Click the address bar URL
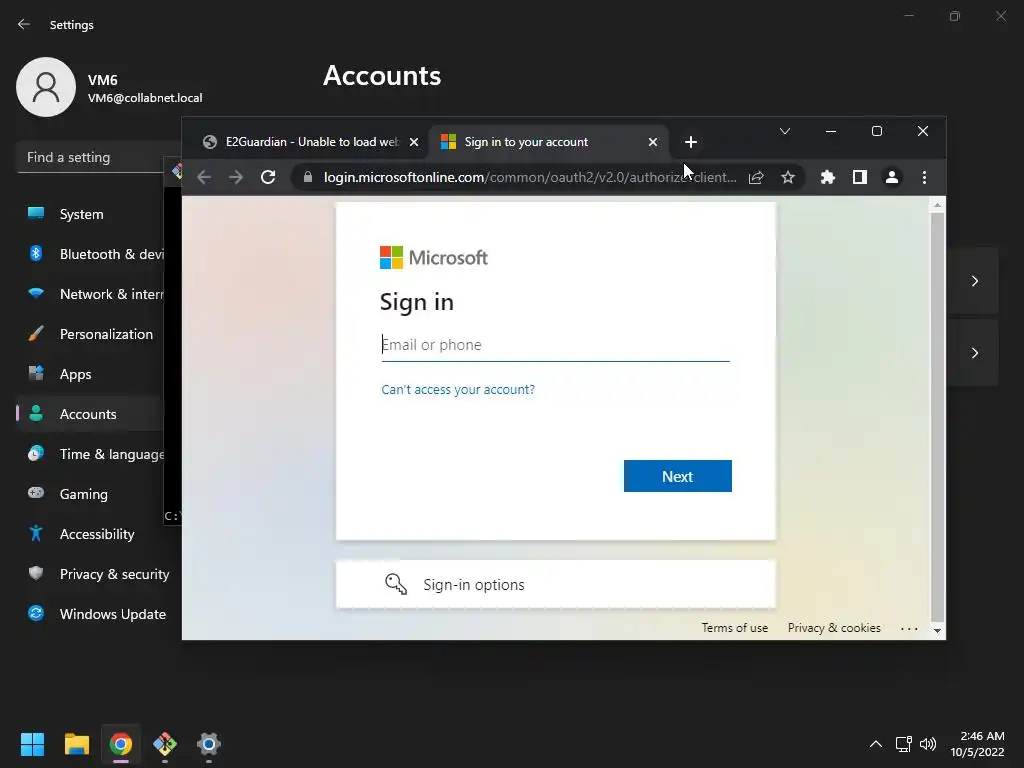Image resolution: width=1024 pixels, height=768 pixels. tap(530, 177)
